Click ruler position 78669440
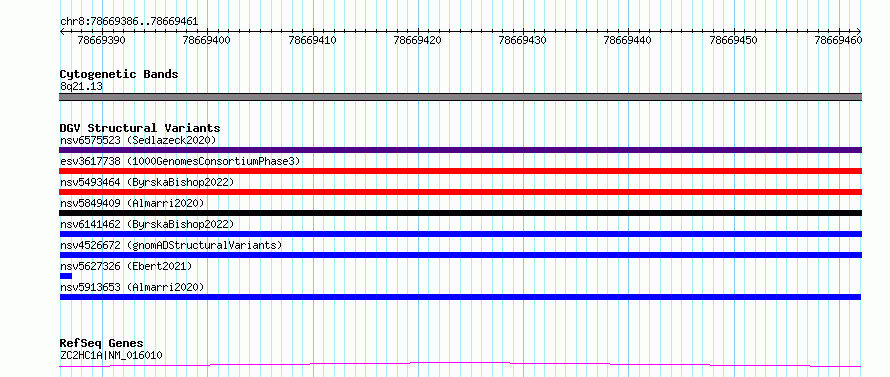The width and height of the screenshot is (890, 377). click(x=628, y=40)
